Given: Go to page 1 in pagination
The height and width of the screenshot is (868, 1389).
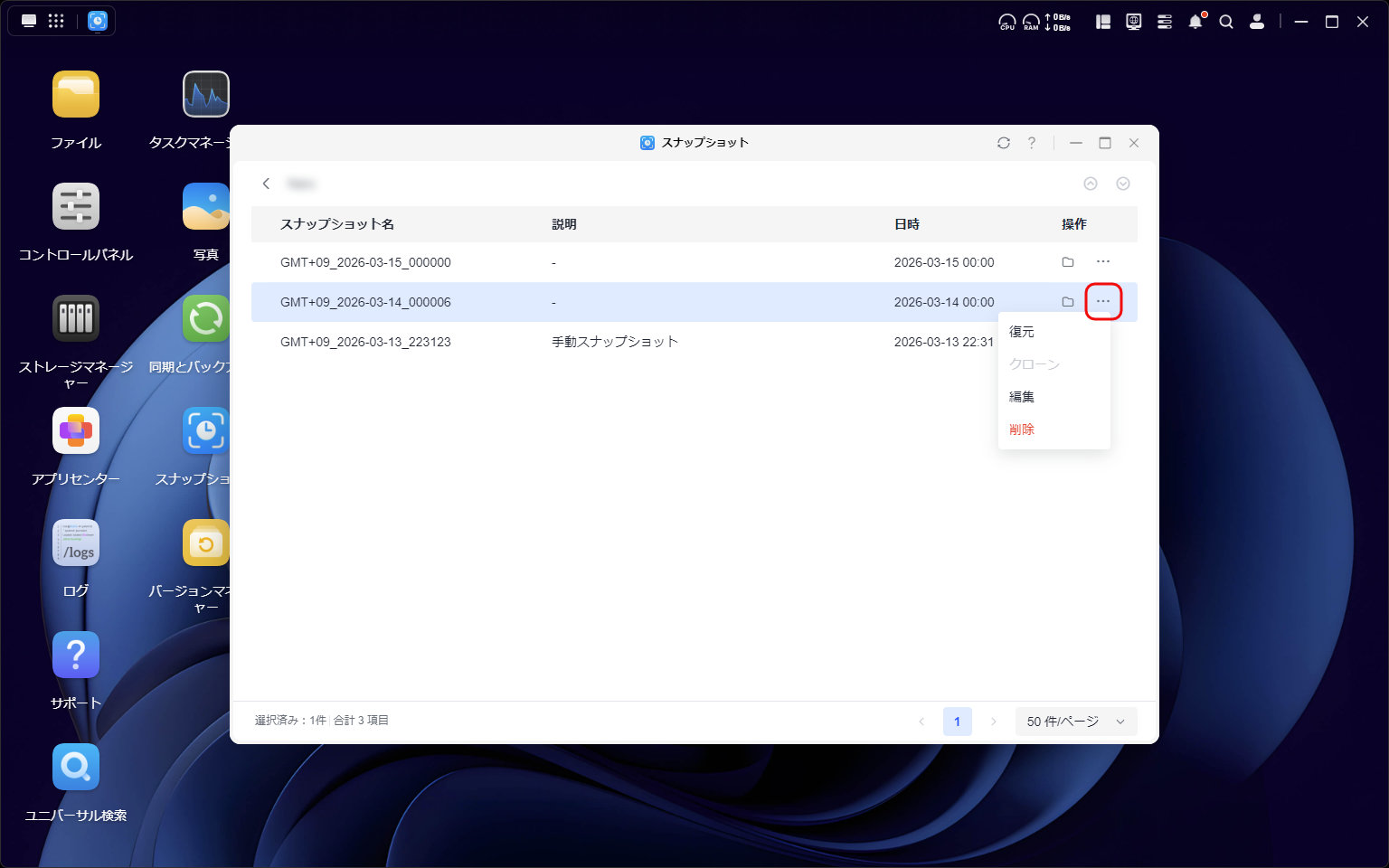Looking at the screenshot, I should [x=957, y=722].
